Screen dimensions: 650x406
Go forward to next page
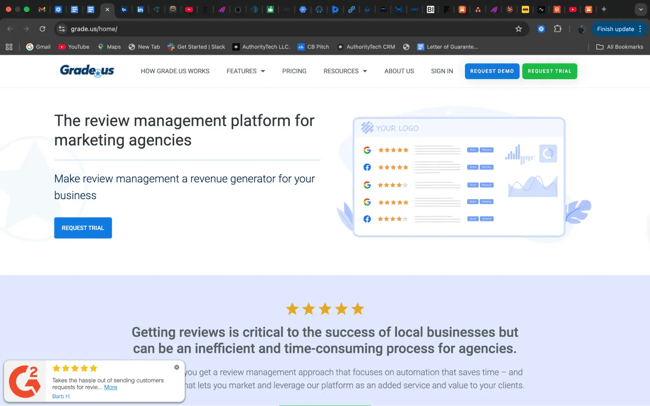(26, 29)
